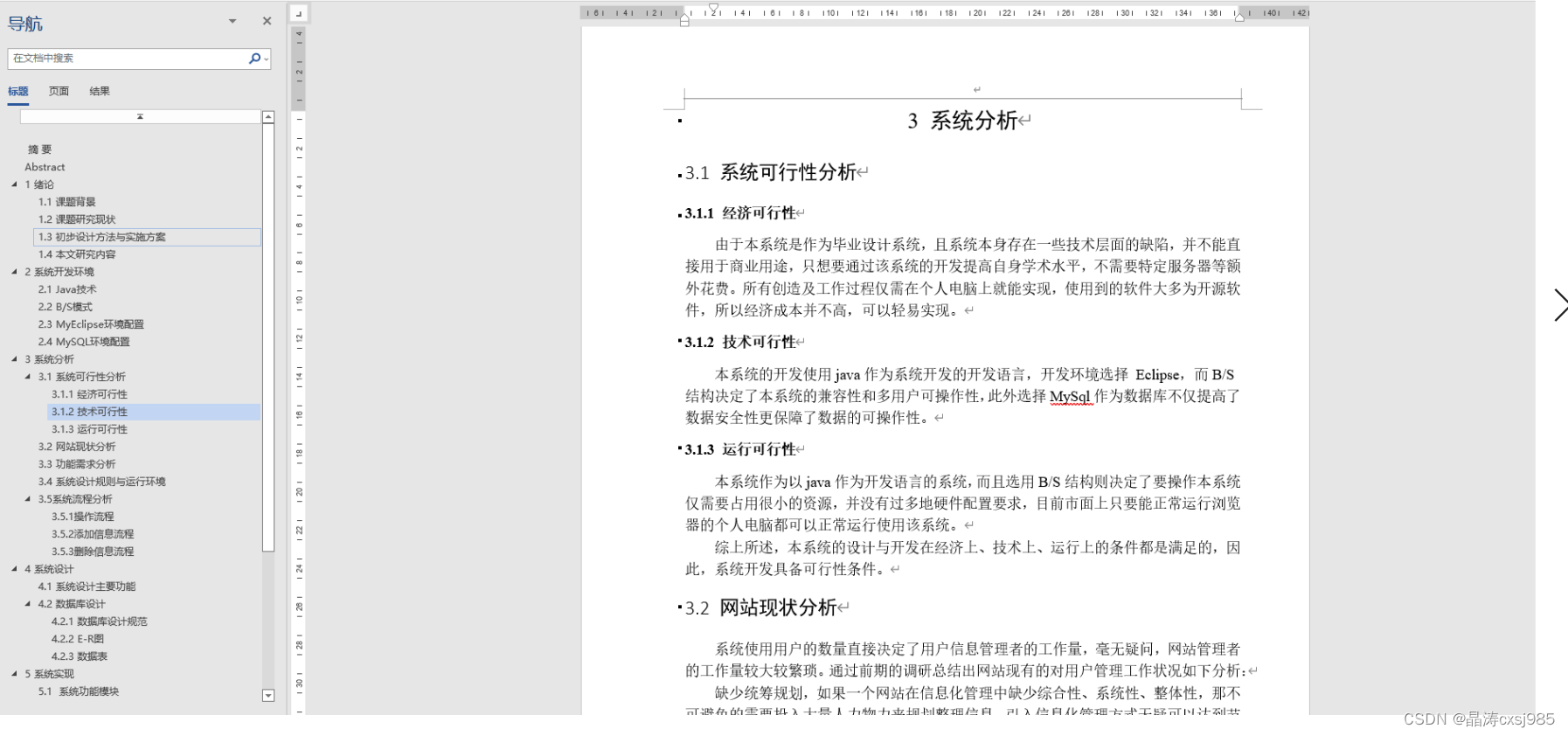Switch to the 标题 tab

click(18, 92)
